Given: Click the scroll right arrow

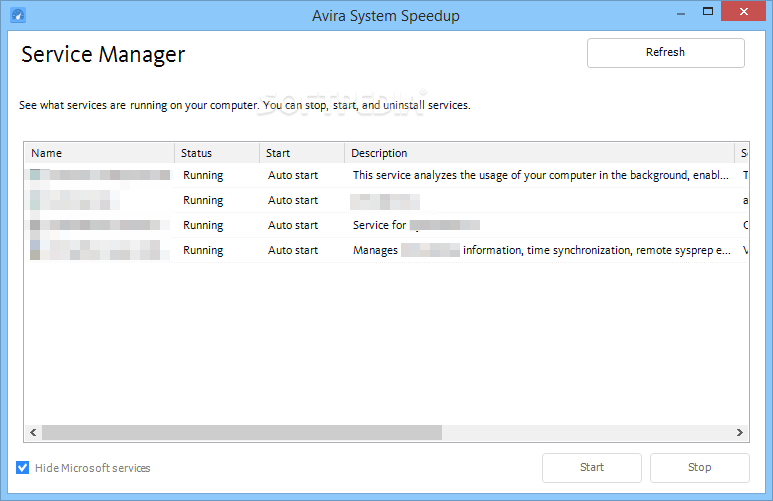Looking at the screenshot, I should (x=739, y=432).
